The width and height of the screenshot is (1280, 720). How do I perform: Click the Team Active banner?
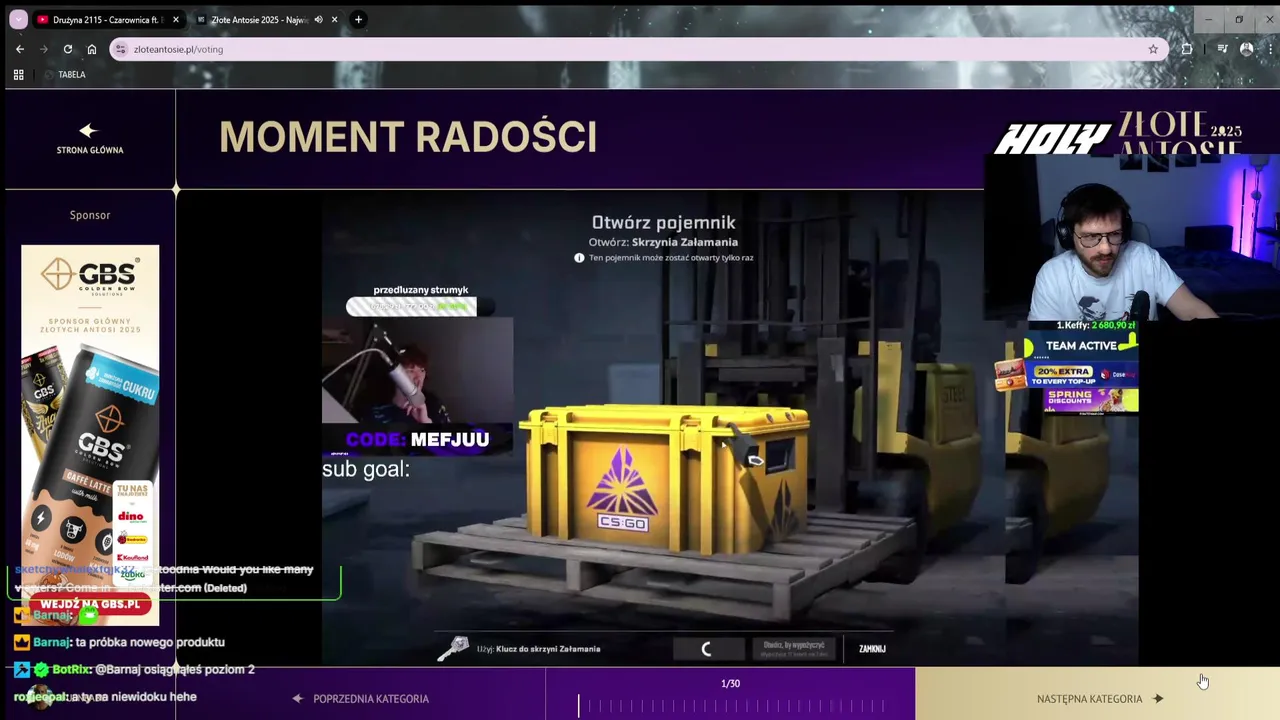click(1081, 346)
